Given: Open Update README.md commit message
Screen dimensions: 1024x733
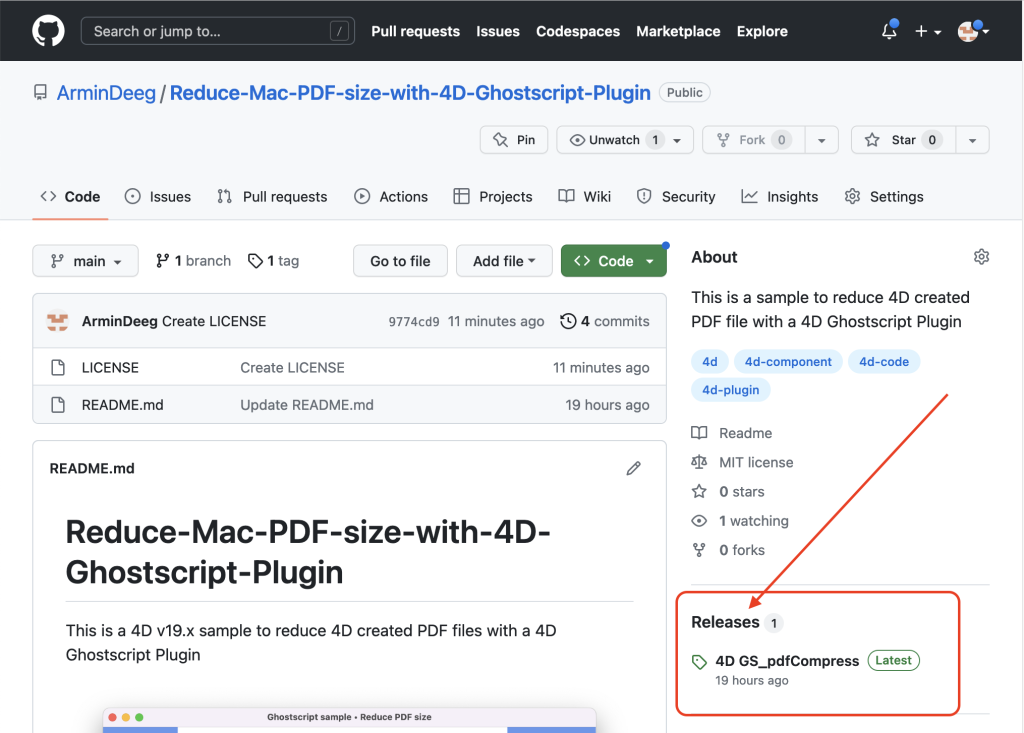Looking at the screenshot, I should (x=307, y=405).
